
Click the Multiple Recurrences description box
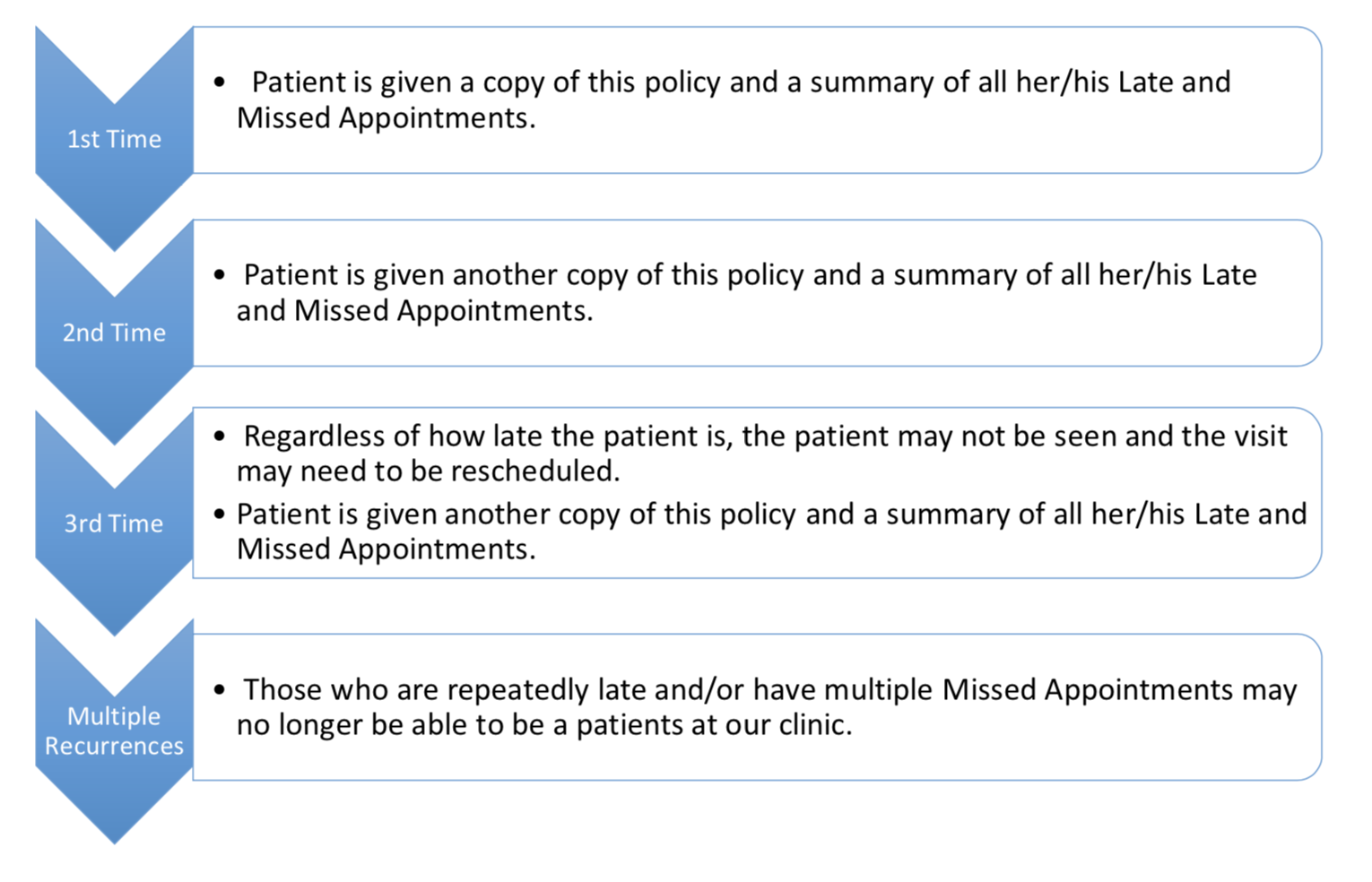pyautogui.click(x=757, y=706)
